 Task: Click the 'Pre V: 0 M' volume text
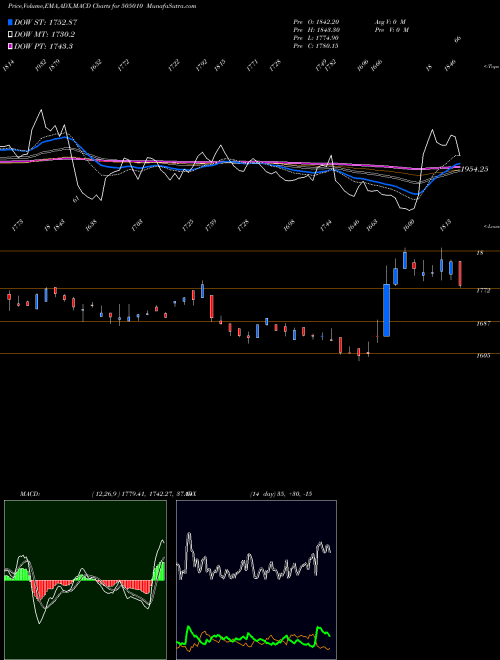[392, 30]
